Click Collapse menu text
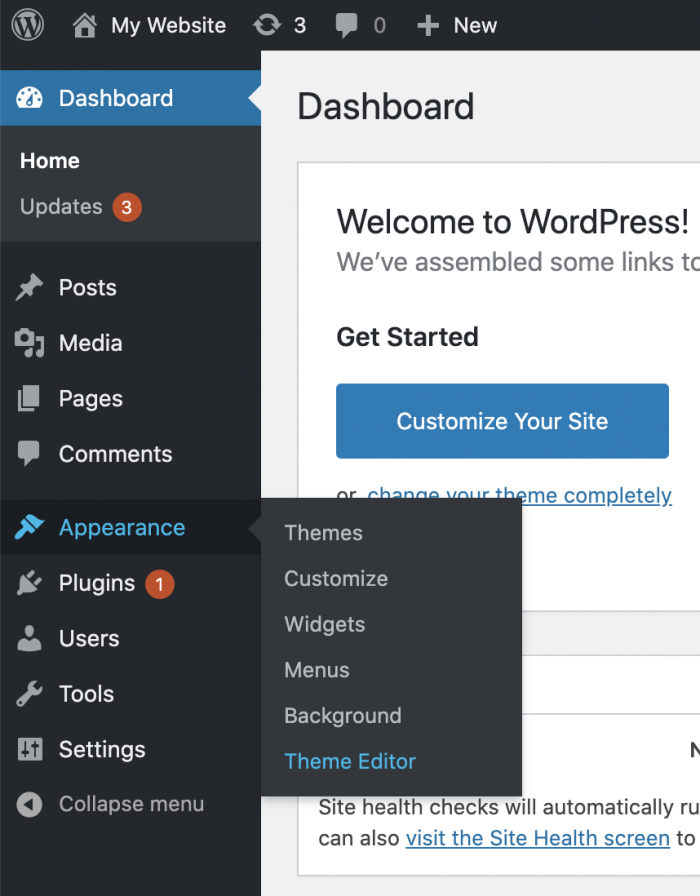The height and width of the screenshot is (896, 700). click(x=131, y=804)
